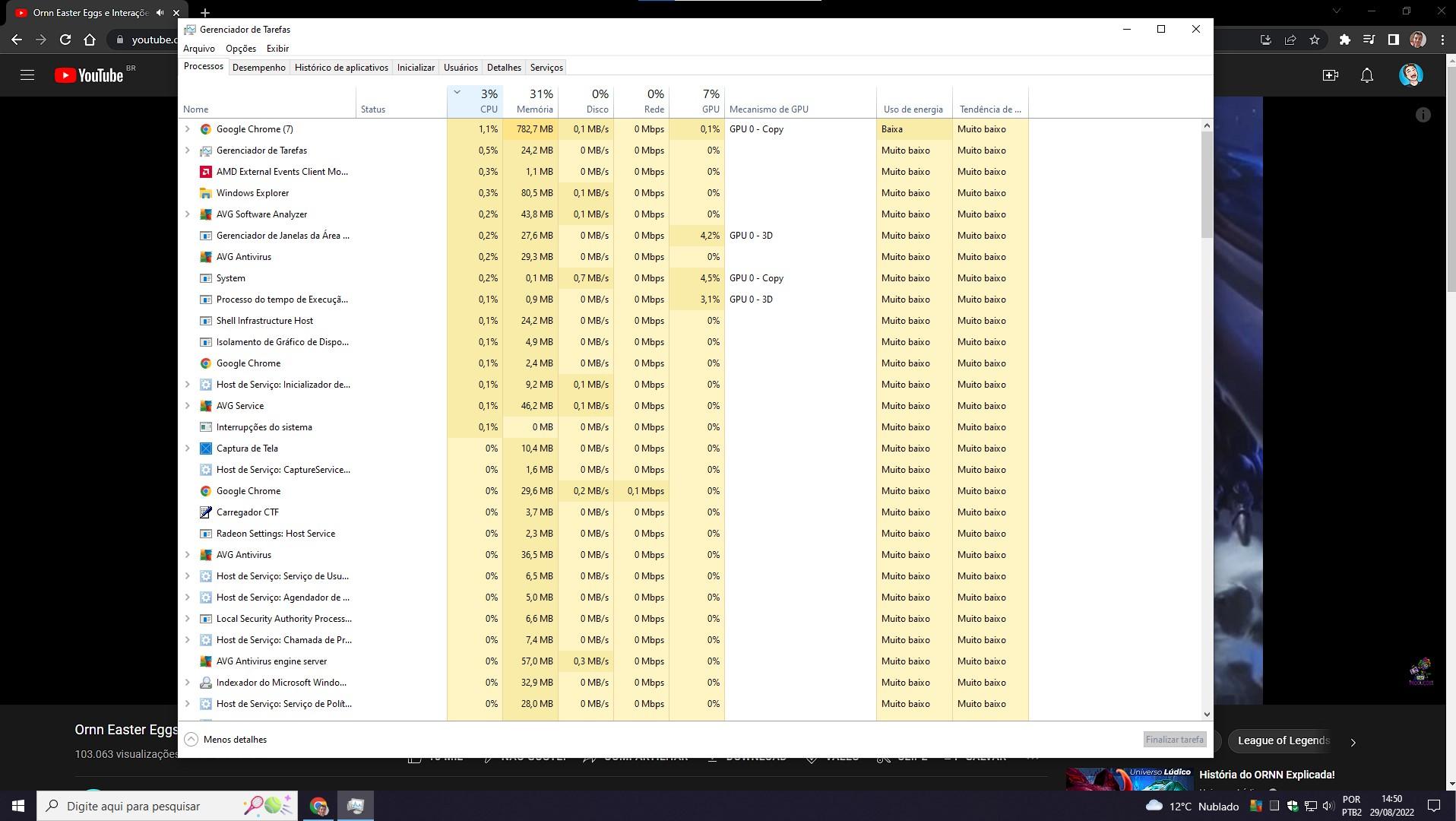Viewport: 1456px width, 821px height.
Task: Reload the Chrome page
Action: 65,40
